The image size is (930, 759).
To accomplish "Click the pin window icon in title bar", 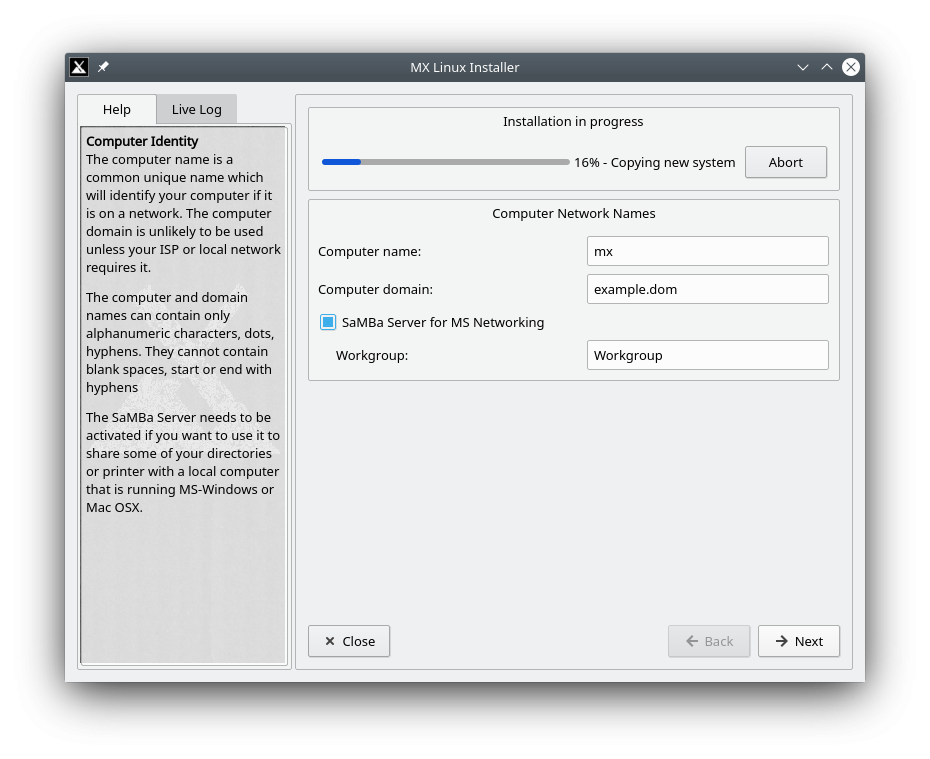I will (x=103, y=67).
